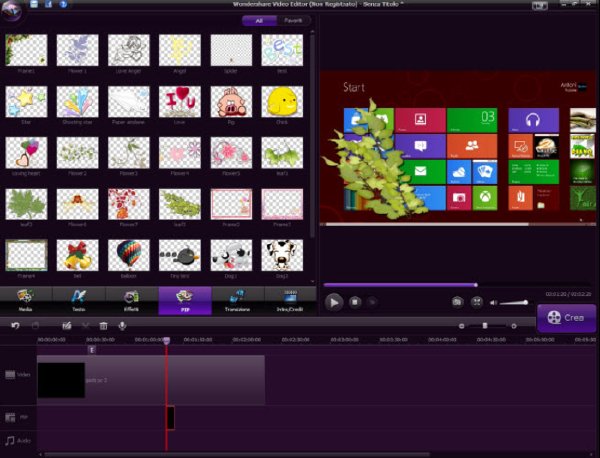Mute the preview volume speaker icon
This screenshot has height=458, width=600.
pos(493,303)
